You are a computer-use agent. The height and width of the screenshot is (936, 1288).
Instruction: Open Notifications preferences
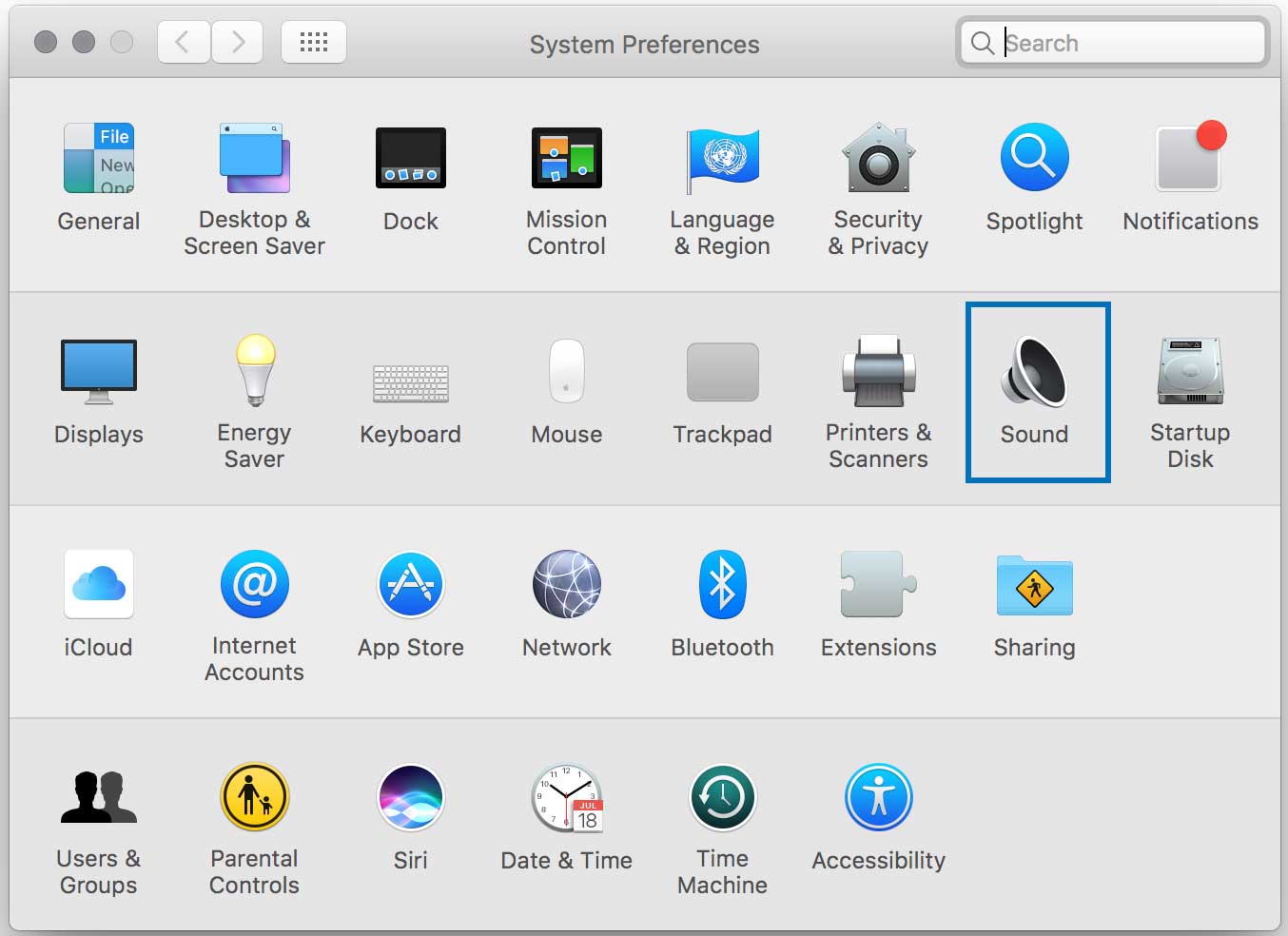click(x=1190, y=177)
